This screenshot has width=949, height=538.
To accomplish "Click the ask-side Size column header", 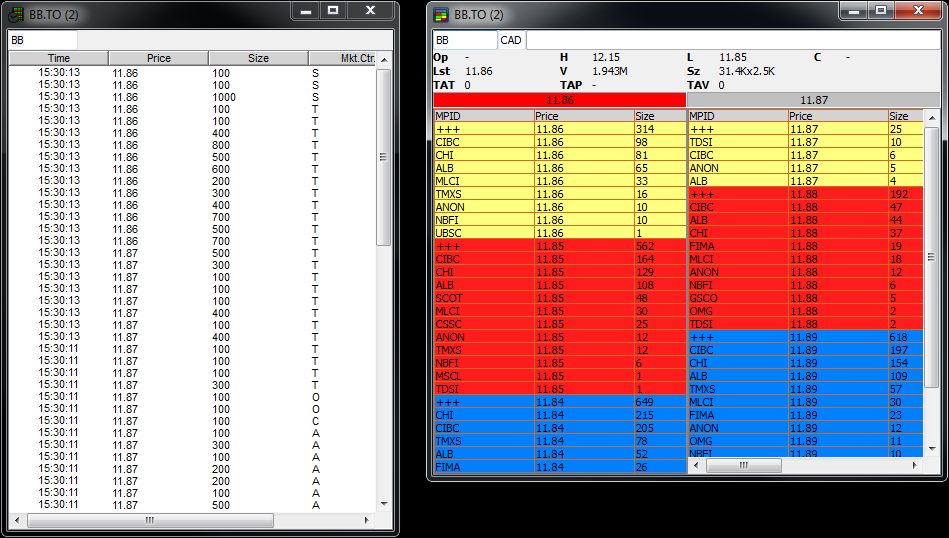I will [x=900, y=116].
